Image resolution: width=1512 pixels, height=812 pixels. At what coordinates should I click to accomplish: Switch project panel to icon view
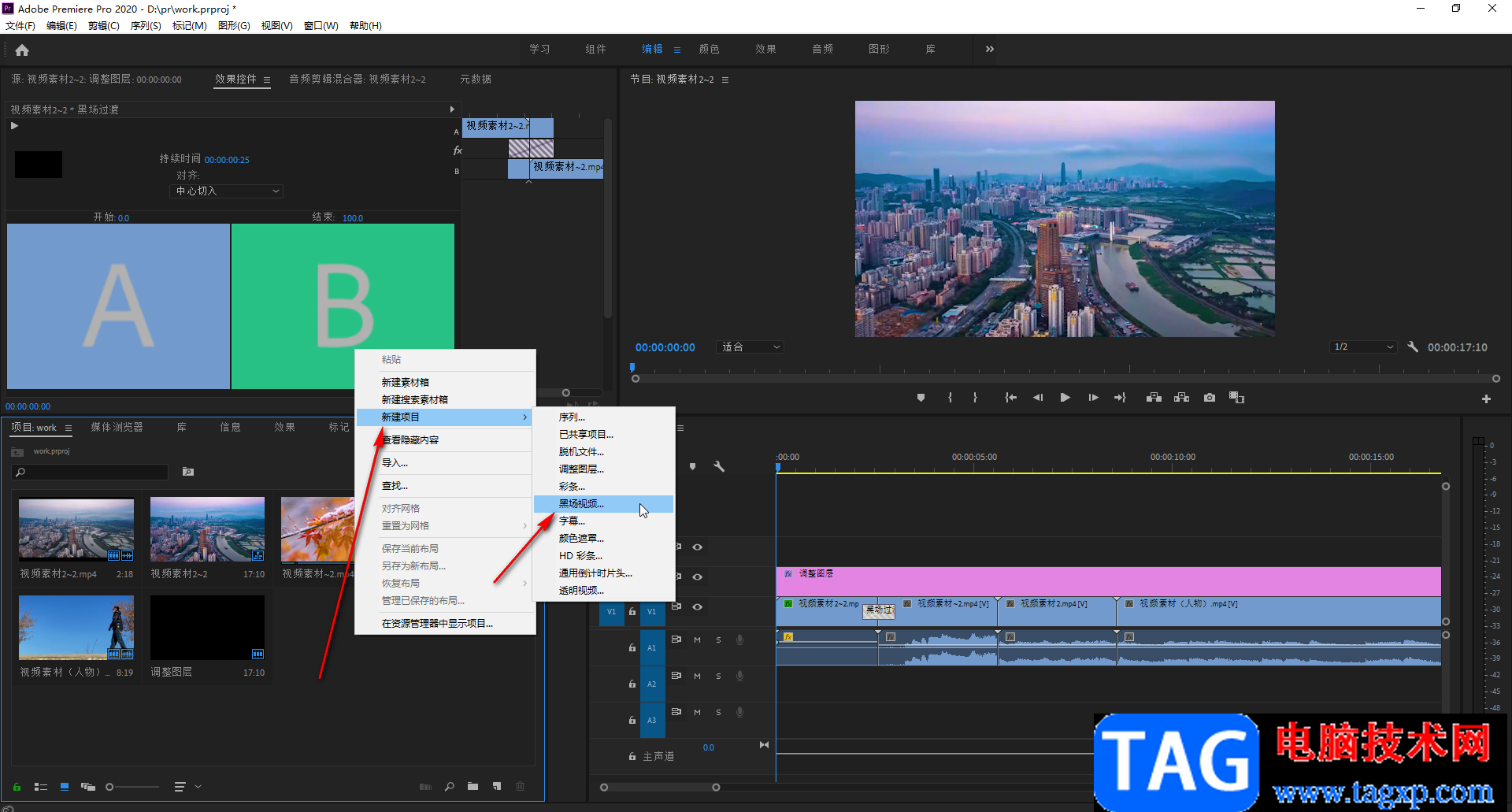coord(65,787)
